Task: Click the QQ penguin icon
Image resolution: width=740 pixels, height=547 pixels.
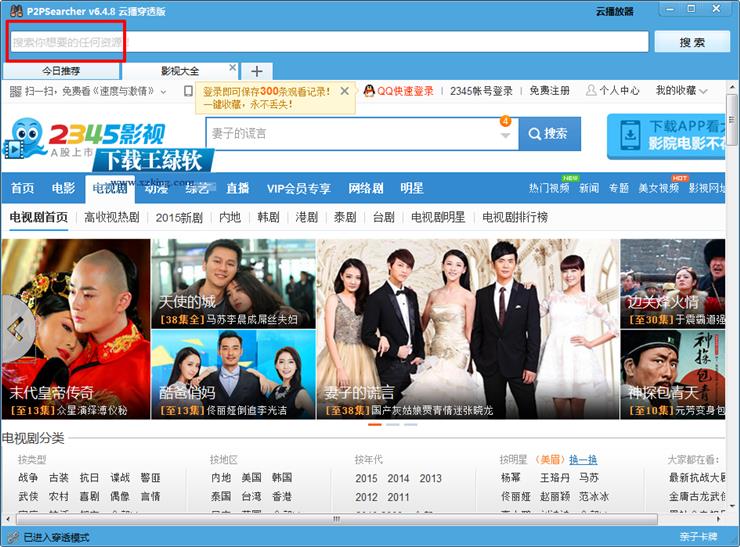Action: tap(369, 91)
